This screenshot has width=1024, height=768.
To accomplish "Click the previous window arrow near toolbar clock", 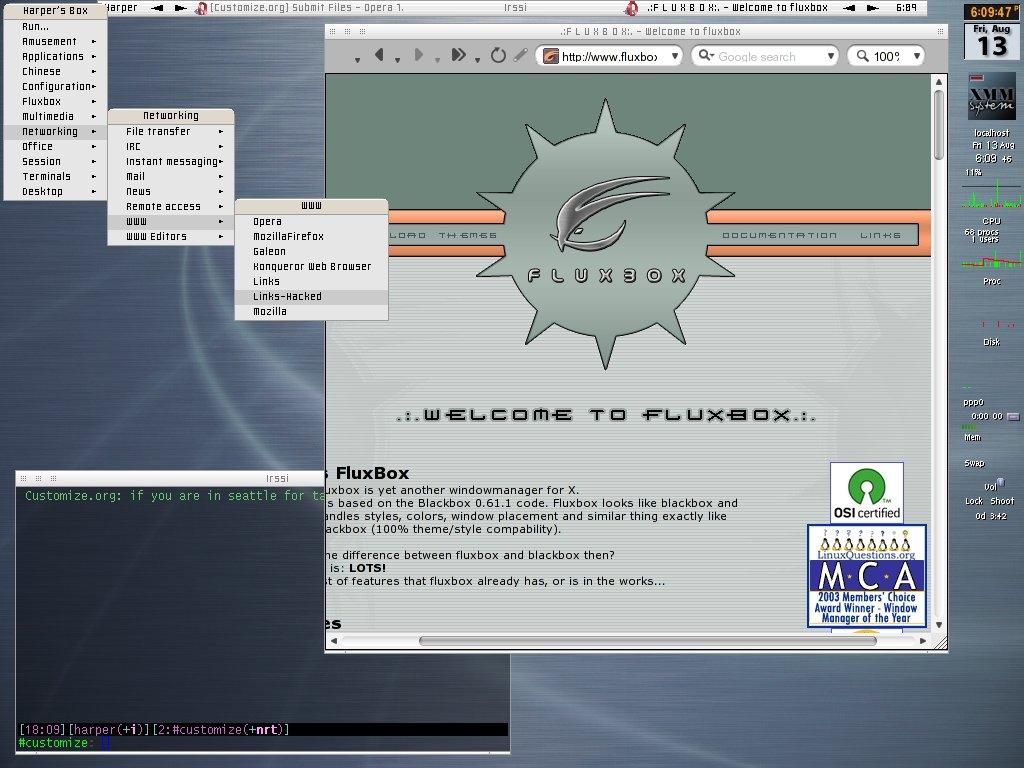I will click(849, 8).
